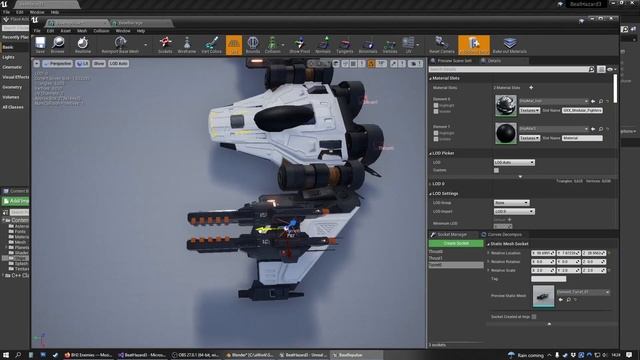Click the Browse toolbar icon
The image size is (640, 360).
[x=58, y=44]
